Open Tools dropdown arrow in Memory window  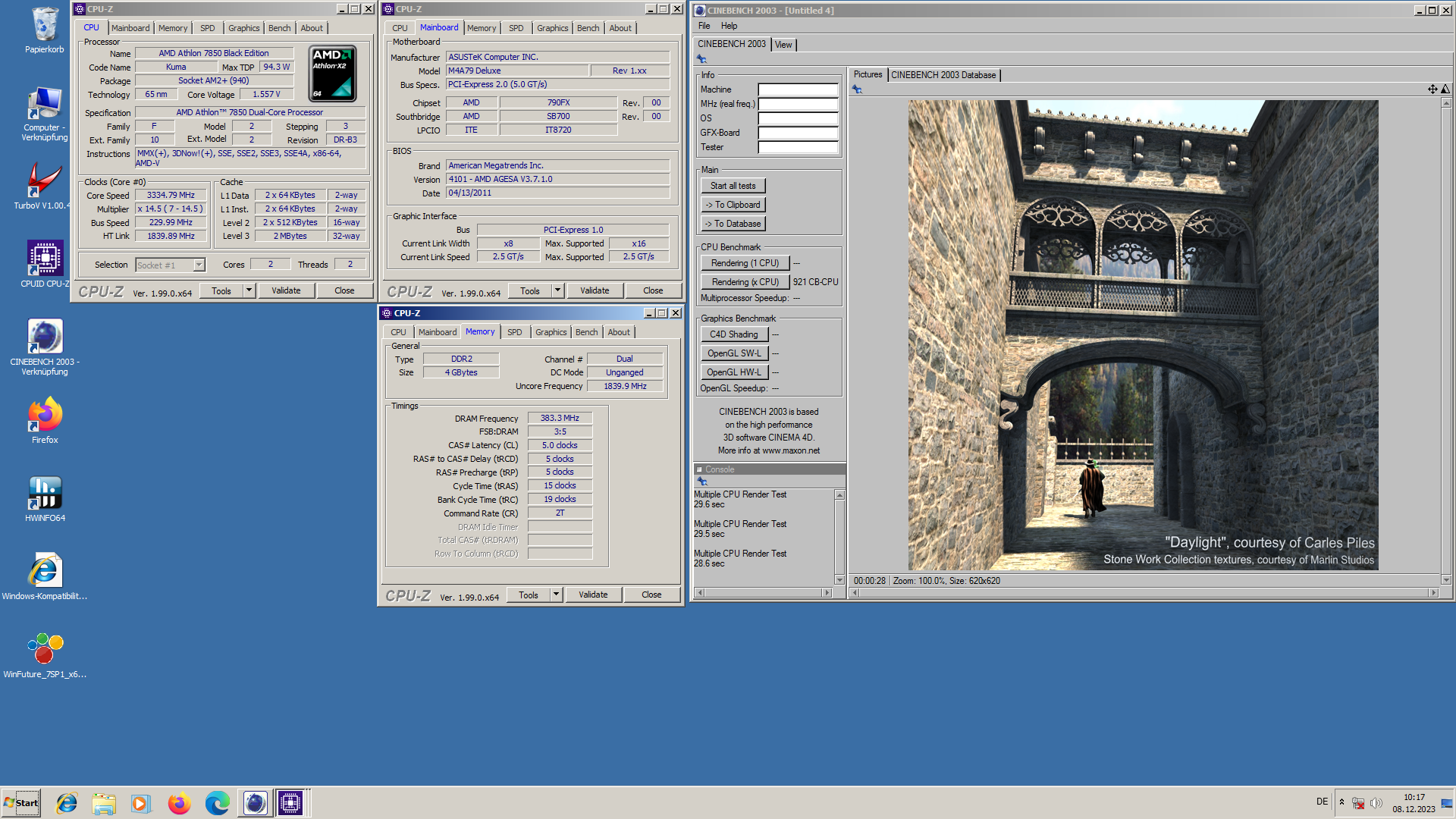pyautogui.click(x=556, y=595)
